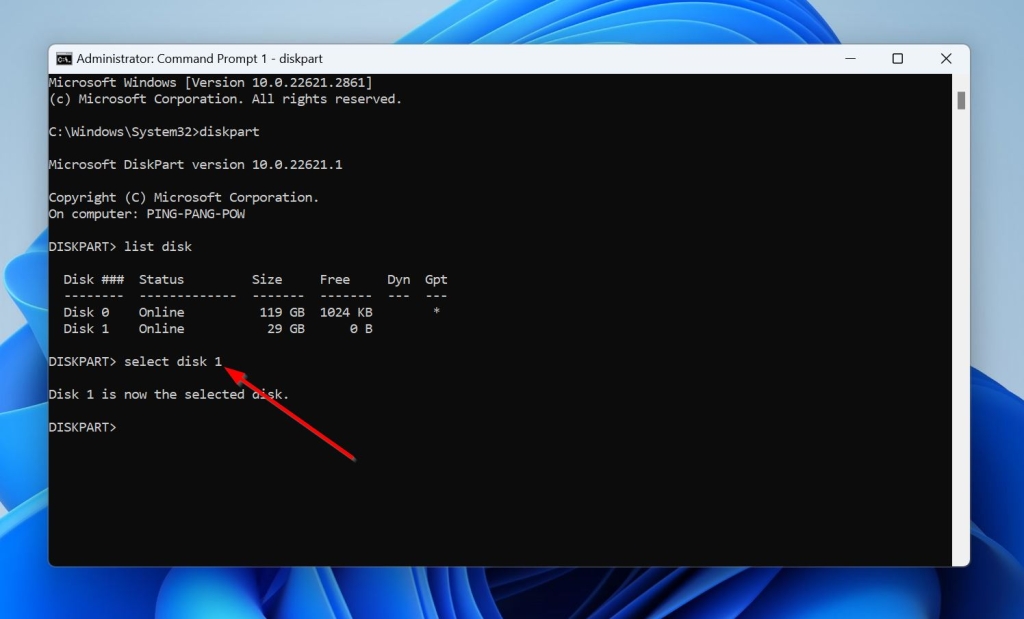Click the 119 GB size value
The height and width of the screenshot is (619, 1024).
point(282,312)
